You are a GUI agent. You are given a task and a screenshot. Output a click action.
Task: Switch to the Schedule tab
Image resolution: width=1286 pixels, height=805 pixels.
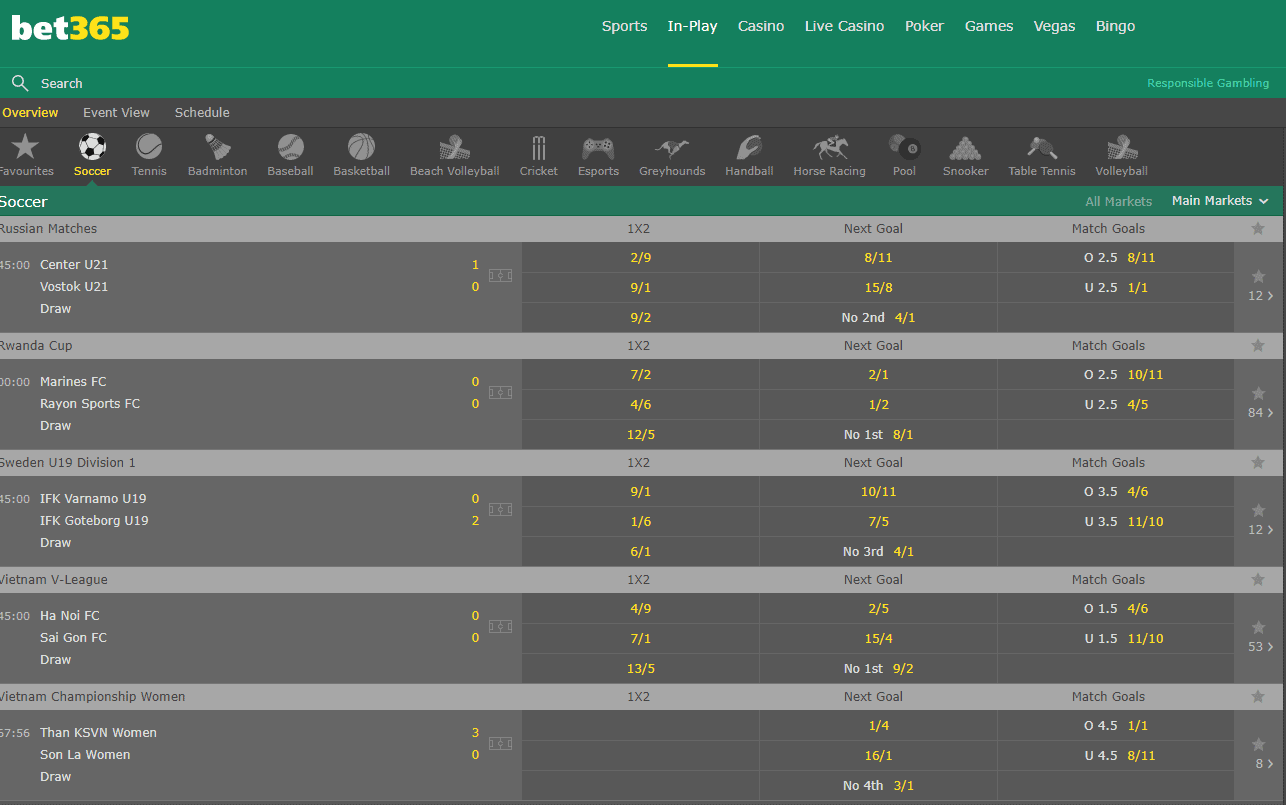[x=202, y=113]
